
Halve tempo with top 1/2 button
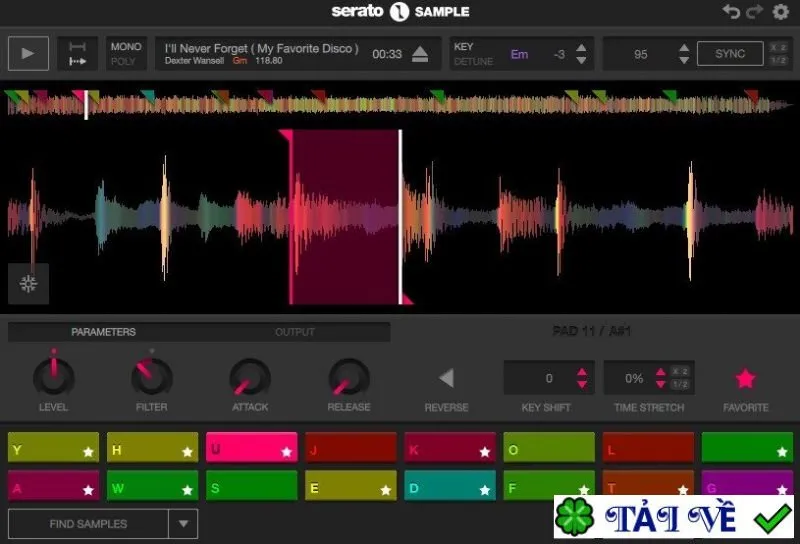pos(779,60)
